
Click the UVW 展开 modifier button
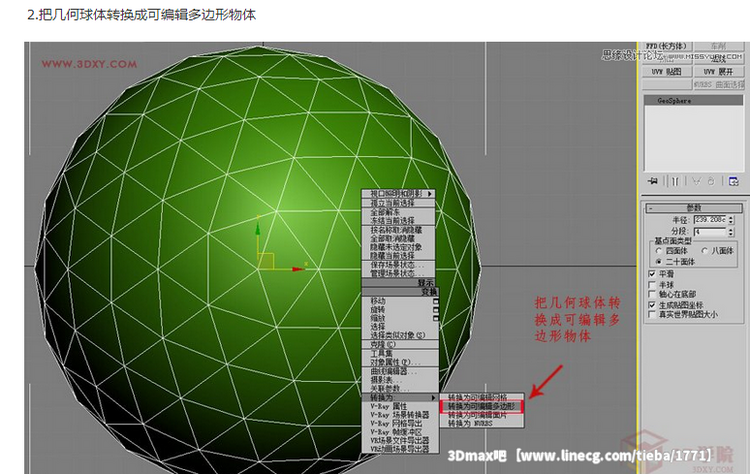coord(719,72)
